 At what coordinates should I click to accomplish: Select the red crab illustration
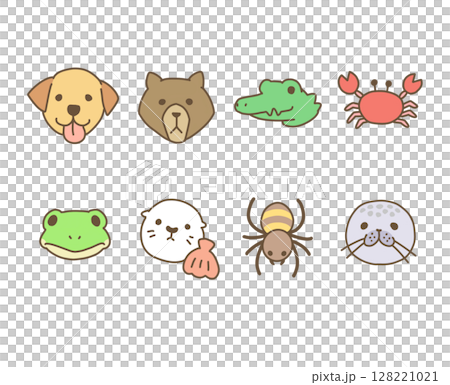[380, 100]
